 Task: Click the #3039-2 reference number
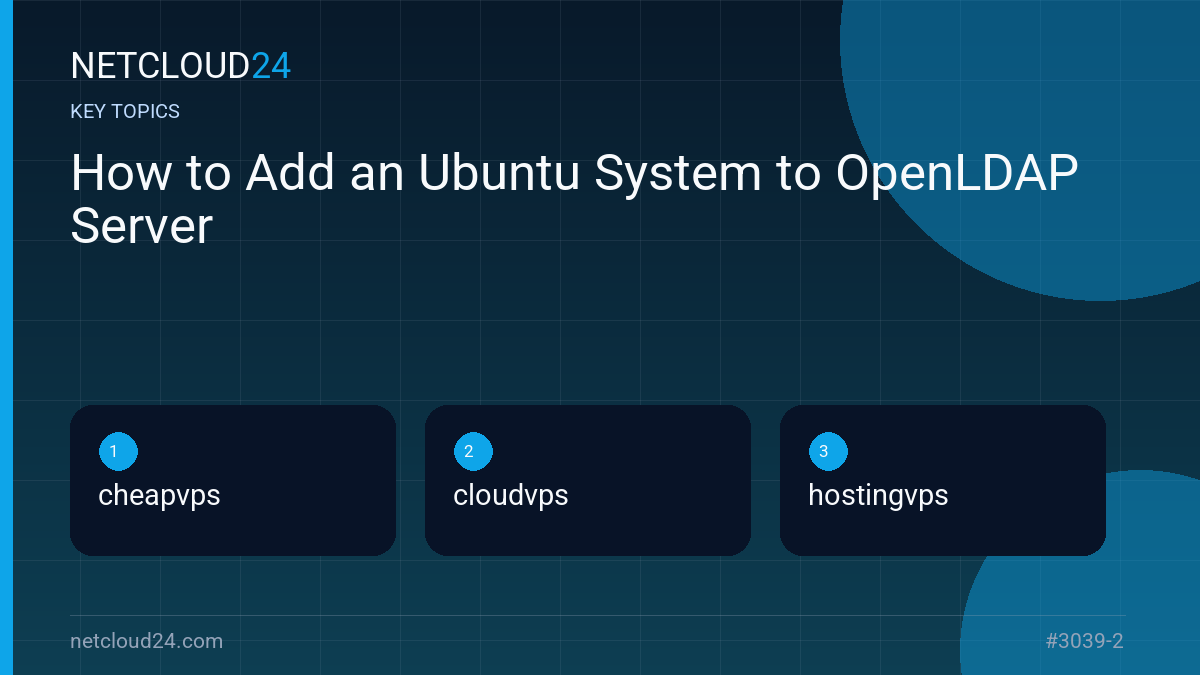(1085, 641)
